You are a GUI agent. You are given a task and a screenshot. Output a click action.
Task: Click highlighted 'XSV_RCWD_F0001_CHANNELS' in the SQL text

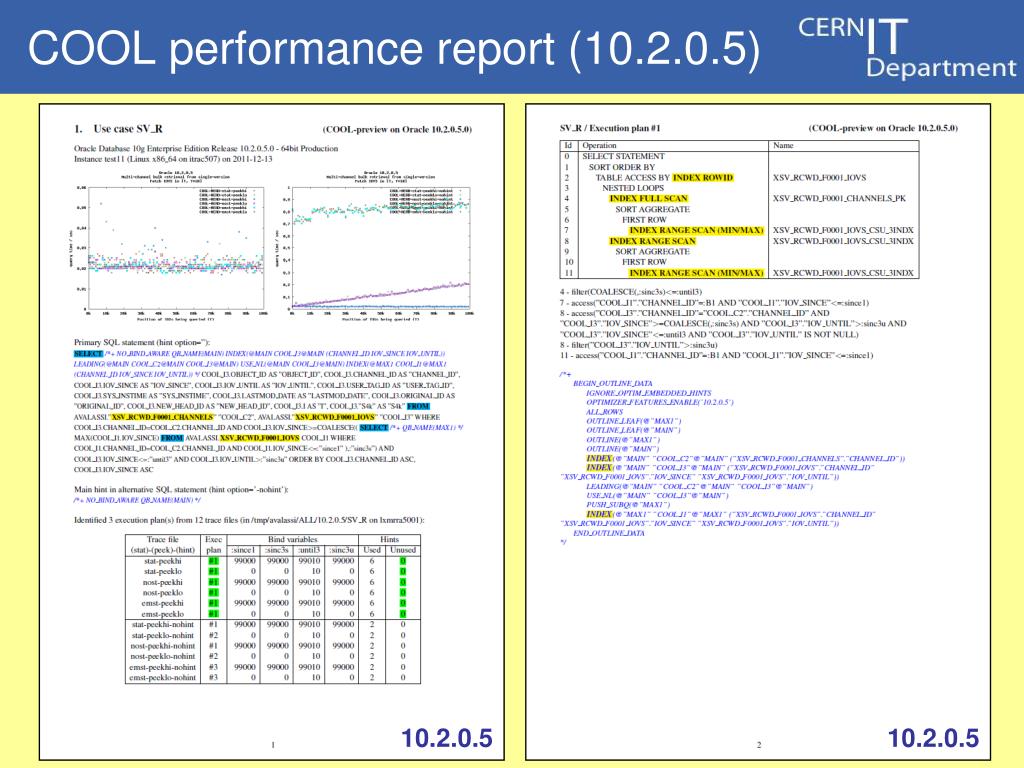coord(163,417)
